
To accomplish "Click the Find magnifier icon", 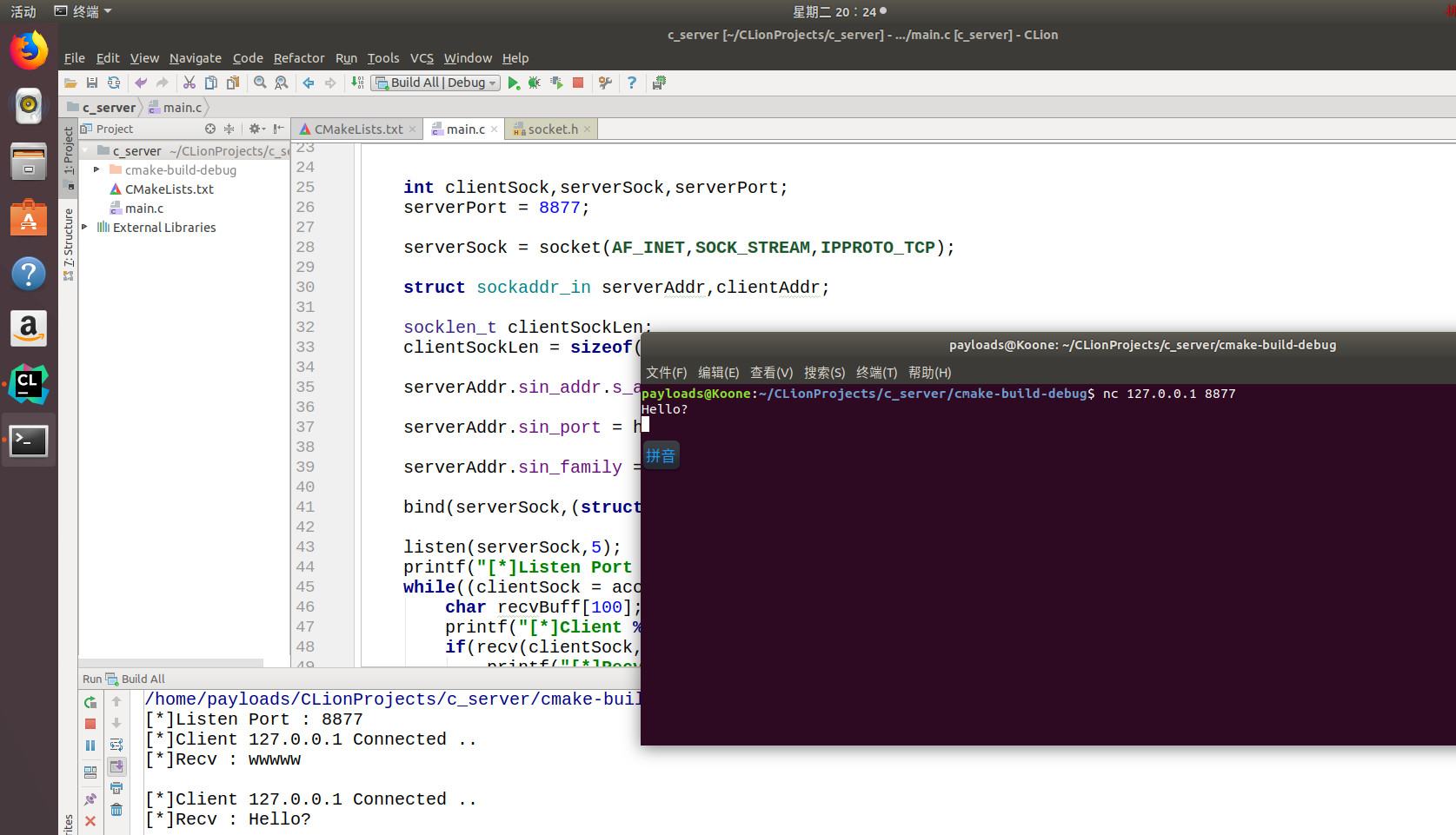I will coord(260,83).
